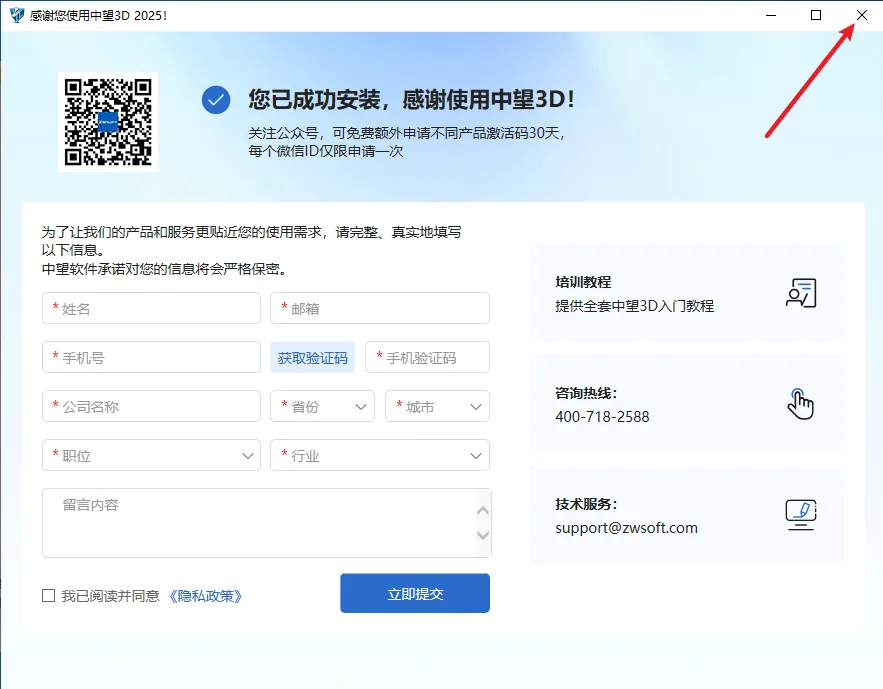Click the training tutorial presenter icon
This screenshot has height=689, width=883.
point(801,293)
